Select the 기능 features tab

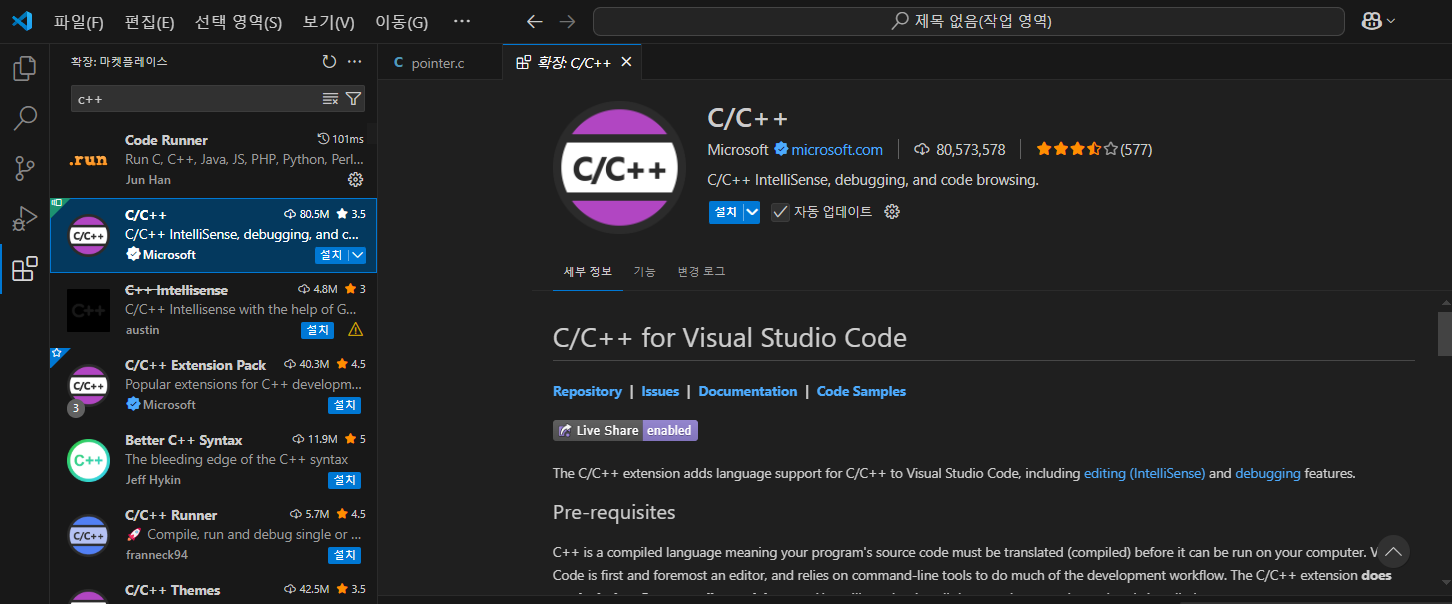coord(644,271)
